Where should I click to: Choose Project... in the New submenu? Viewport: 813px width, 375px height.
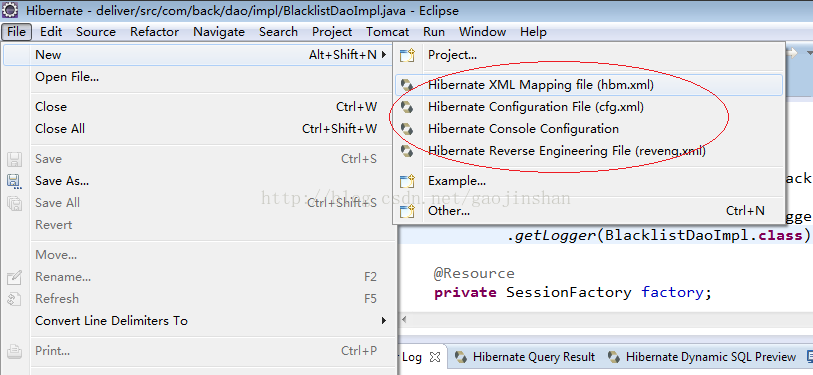coord(588,55)
